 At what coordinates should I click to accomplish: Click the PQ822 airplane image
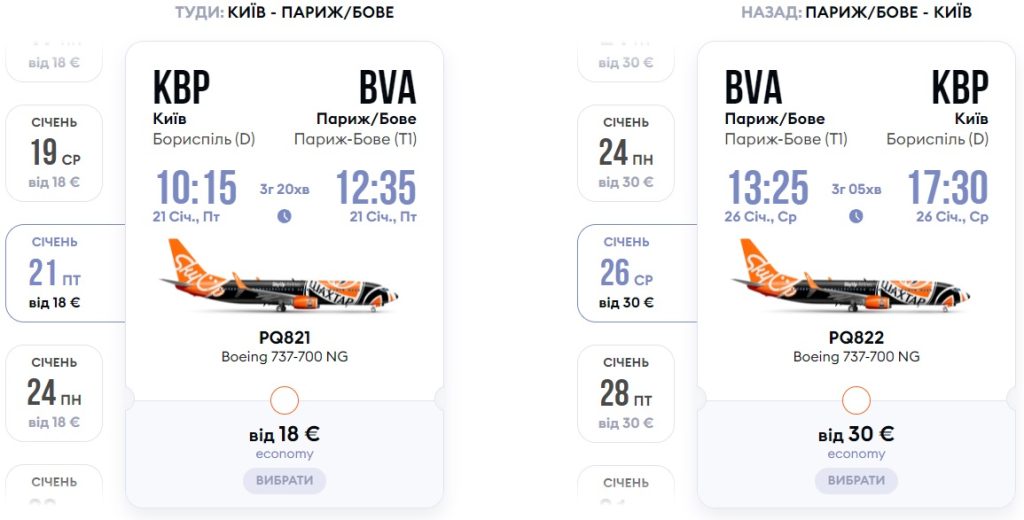851,277
